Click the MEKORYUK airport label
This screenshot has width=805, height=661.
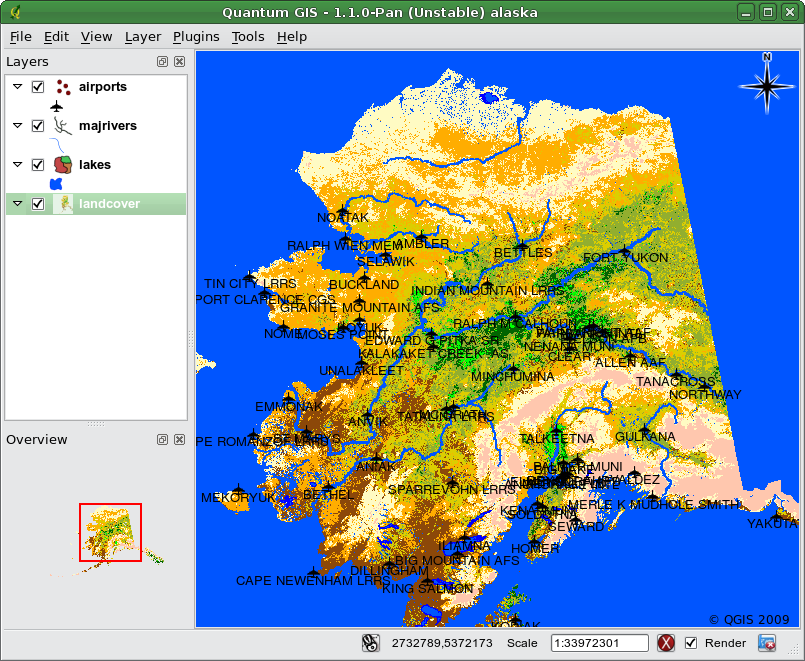pyautogui.click(x=238, y=497)
